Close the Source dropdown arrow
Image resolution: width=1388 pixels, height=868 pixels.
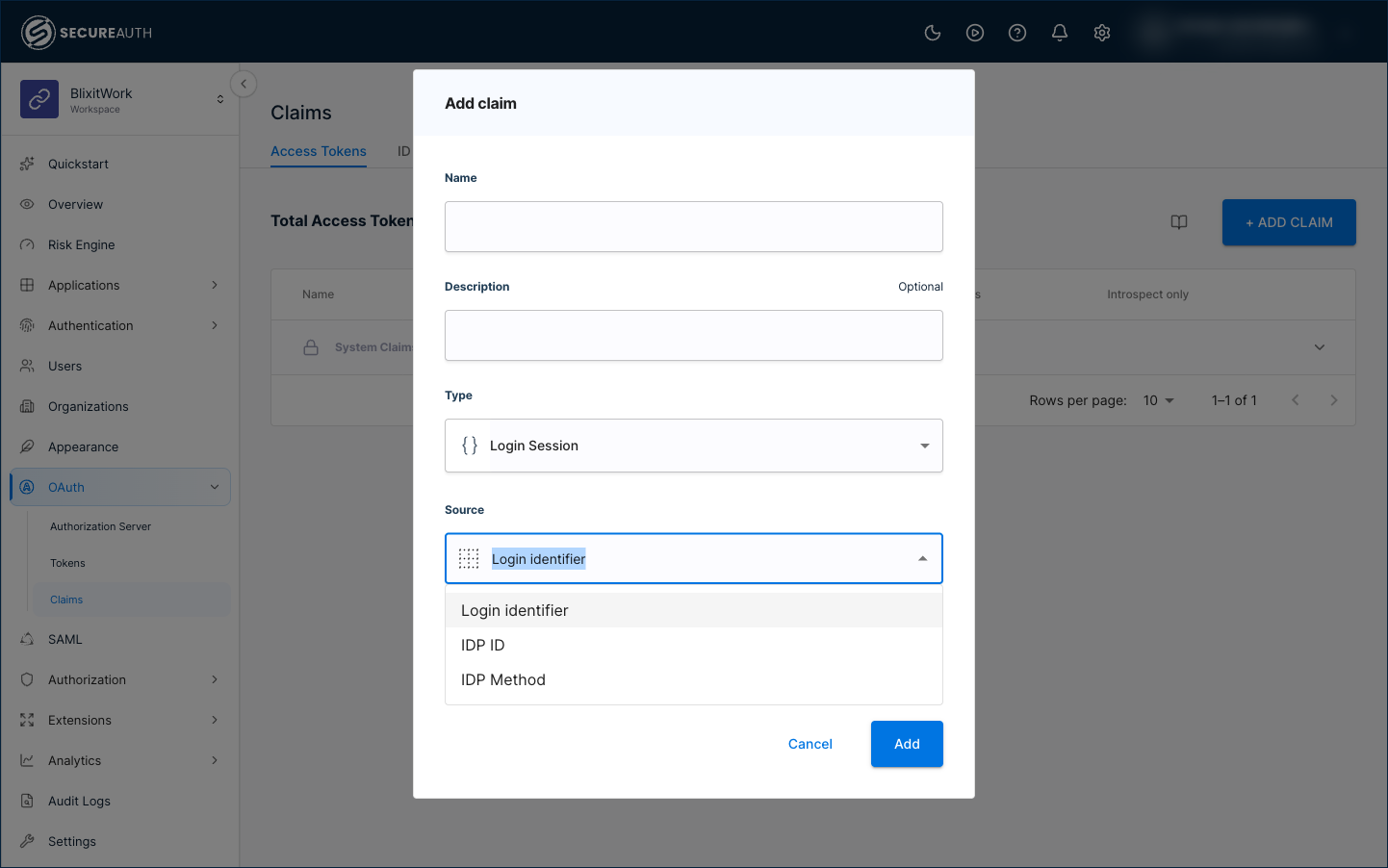tap(923, 559)
